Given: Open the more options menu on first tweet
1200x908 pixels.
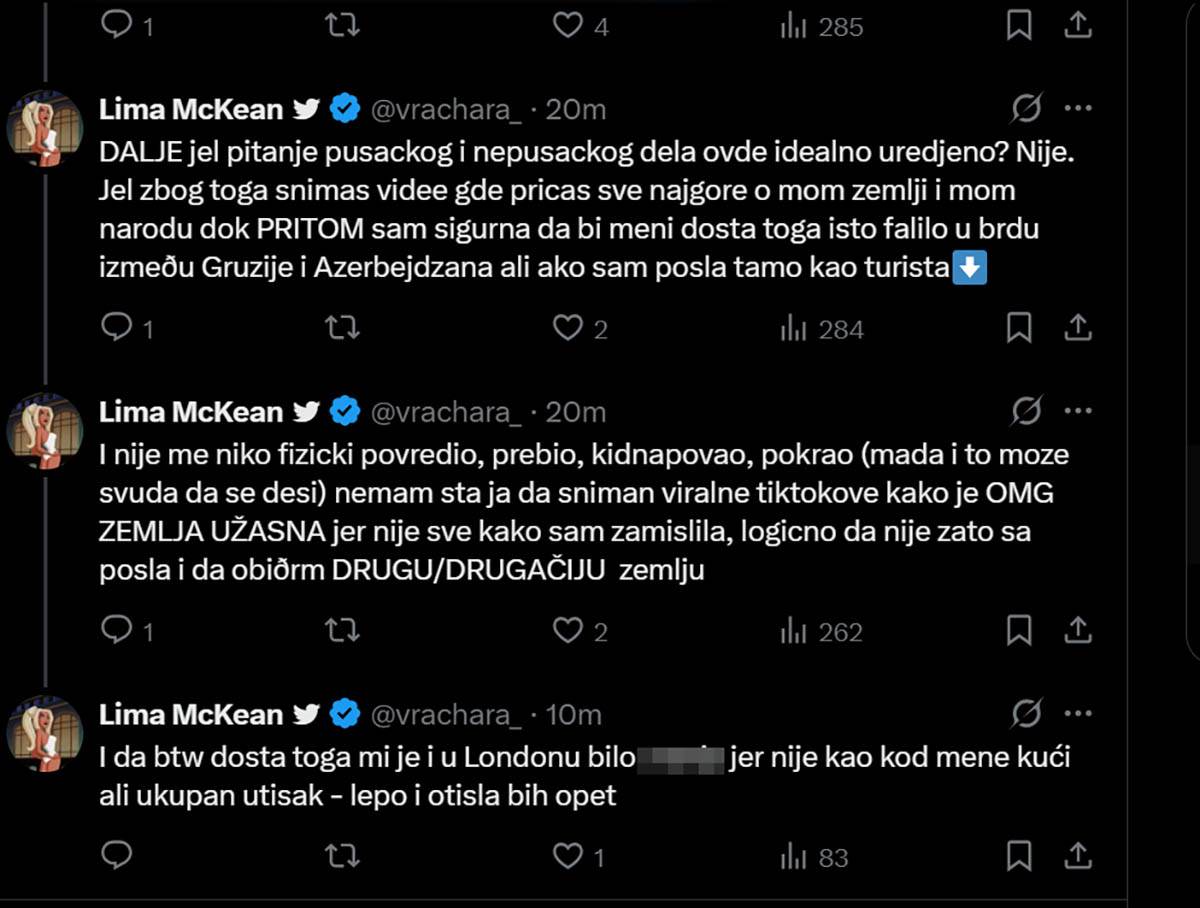Looking at the screenshot, I should (1078, 110).
